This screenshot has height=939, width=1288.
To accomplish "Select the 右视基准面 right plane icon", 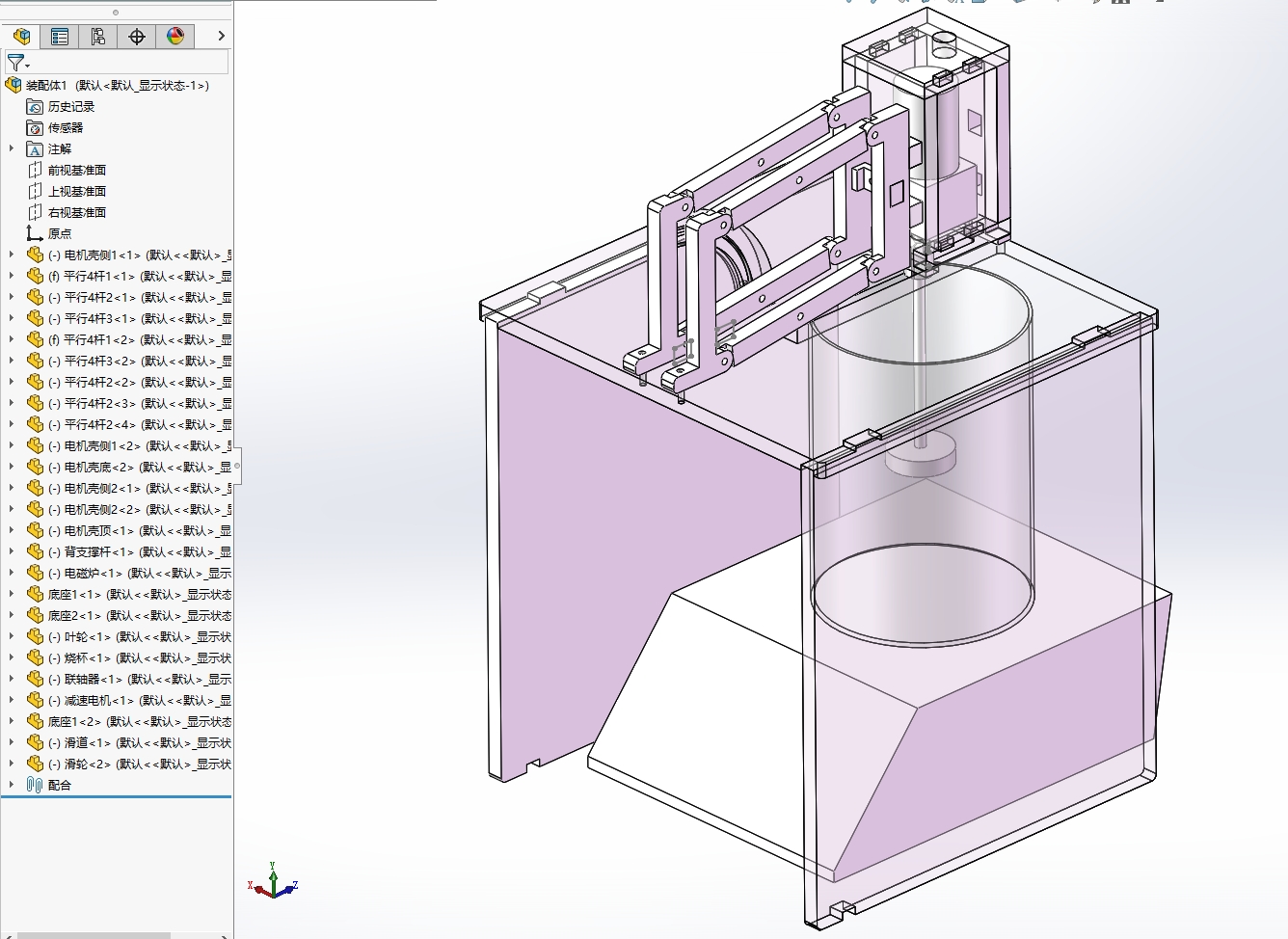I will coord(35,212).
